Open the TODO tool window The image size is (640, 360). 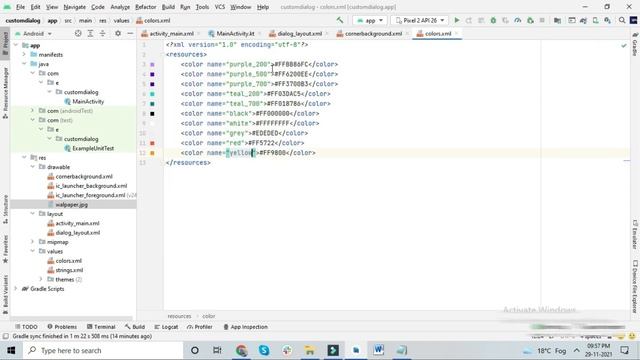26,327
